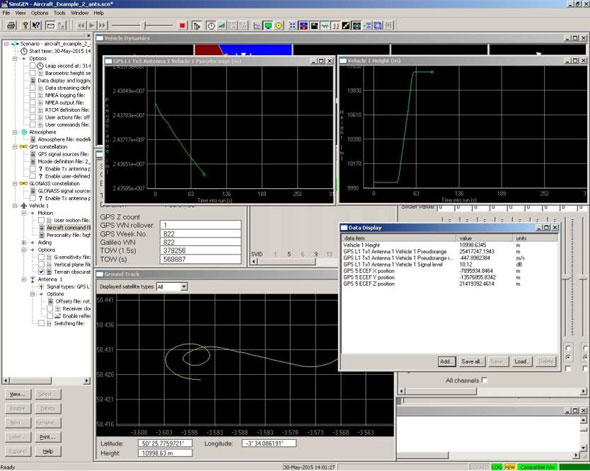The height and width of the screenshot is (471, 590).
Task: Tick the All channels checkbox
Action: pyautogui.click(x=485, y=380)
